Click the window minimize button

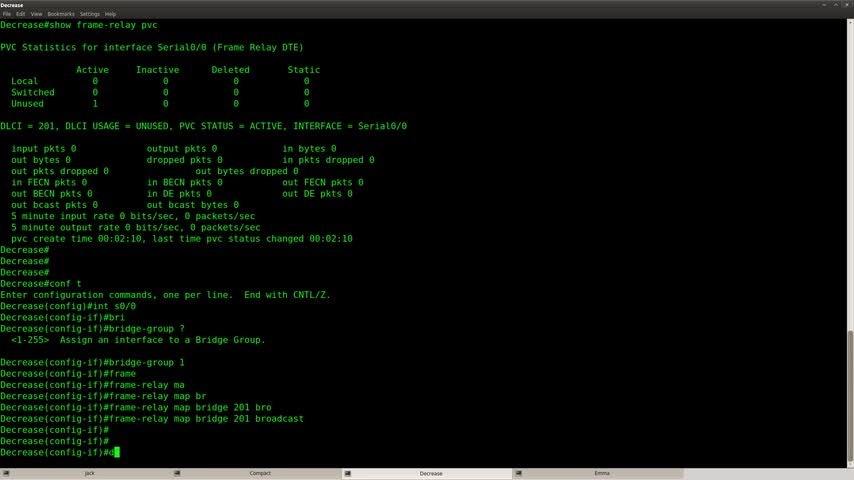tap(824, 5)
